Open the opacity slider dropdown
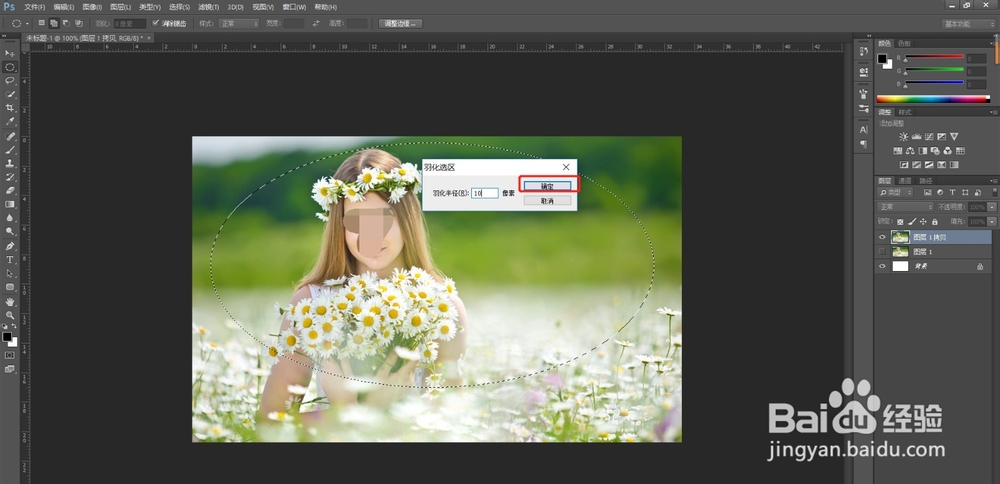The width and height of the screenshot is (1000, 484). (x=992, y=207)
